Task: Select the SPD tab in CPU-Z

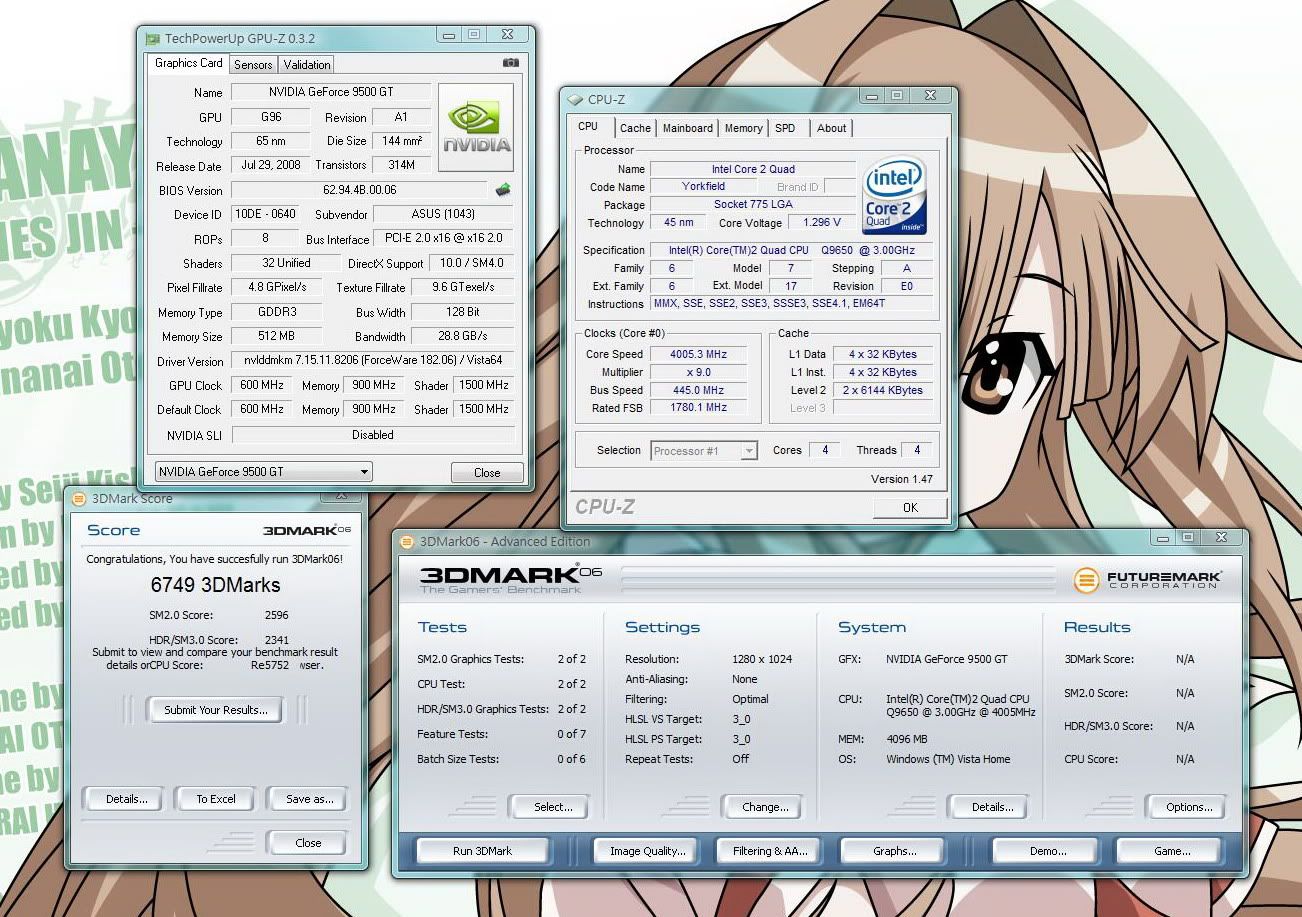Action: pyautogui.click(x=785, y=128)
